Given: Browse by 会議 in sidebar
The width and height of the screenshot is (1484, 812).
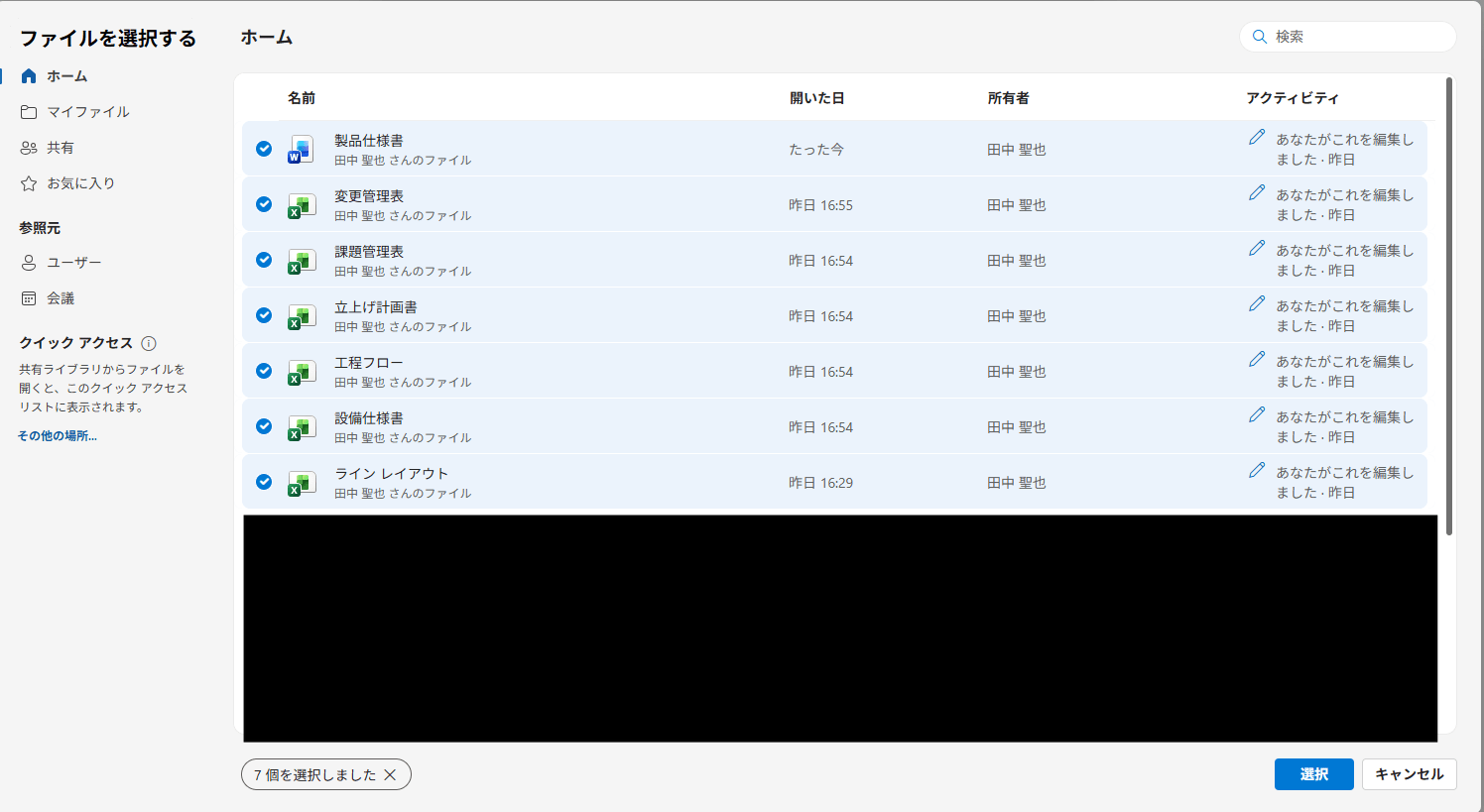Looking at the screenshot, I should [61, 298].
